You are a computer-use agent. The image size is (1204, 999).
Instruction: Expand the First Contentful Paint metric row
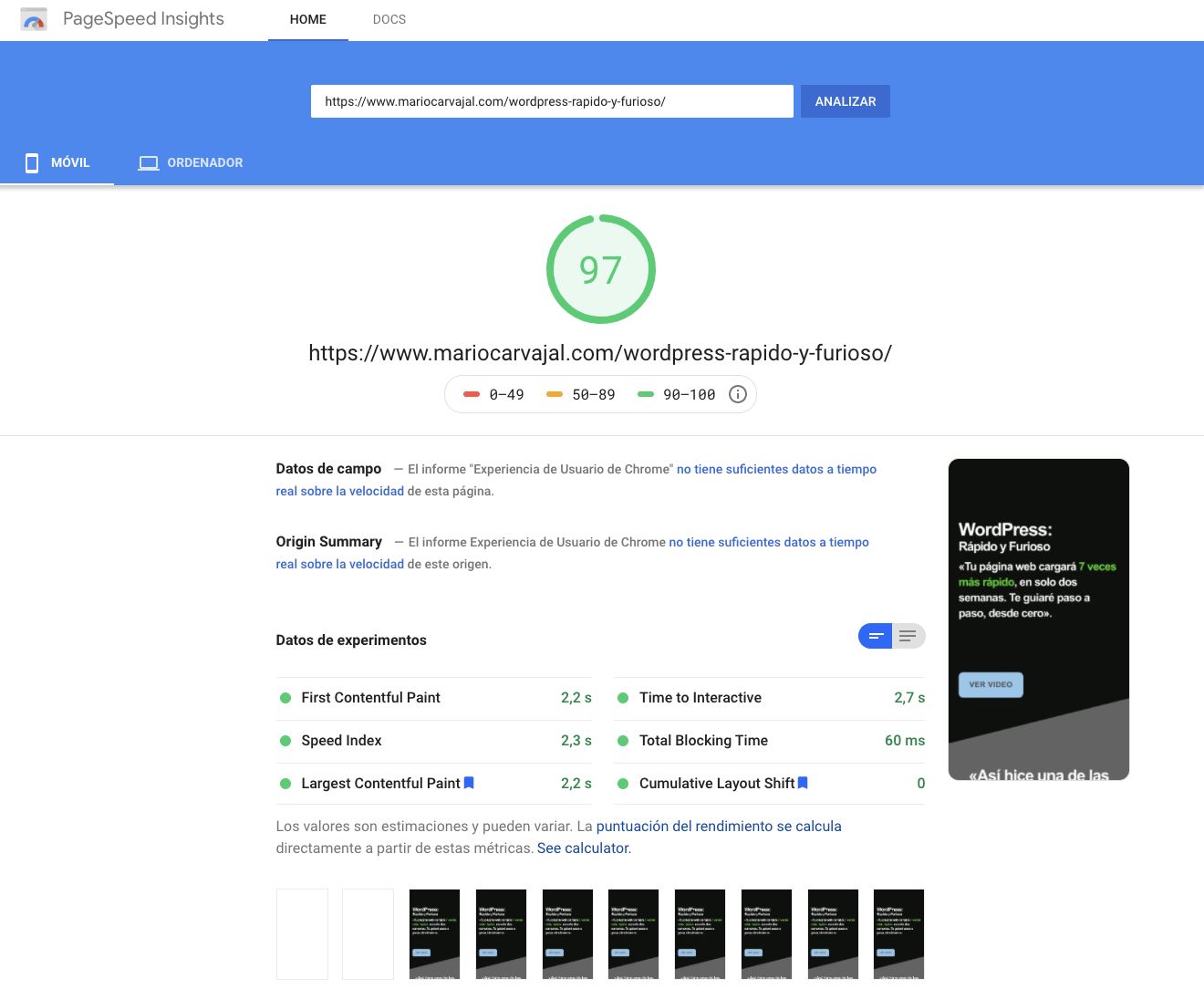[434, 698]
